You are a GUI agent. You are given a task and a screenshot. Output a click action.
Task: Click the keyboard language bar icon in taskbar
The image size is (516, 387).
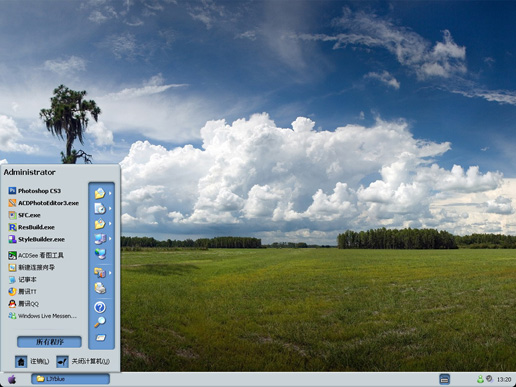444,379
